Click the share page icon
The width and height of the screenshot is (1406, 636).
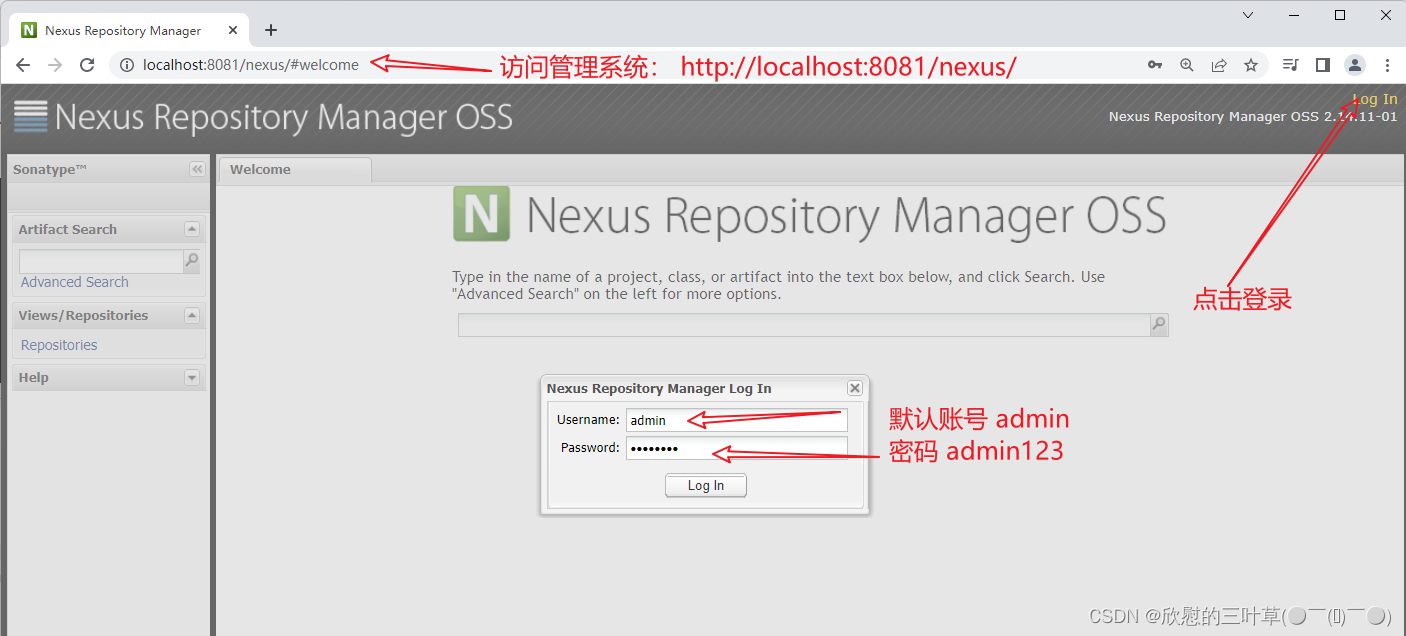[x=1219, y=65]
